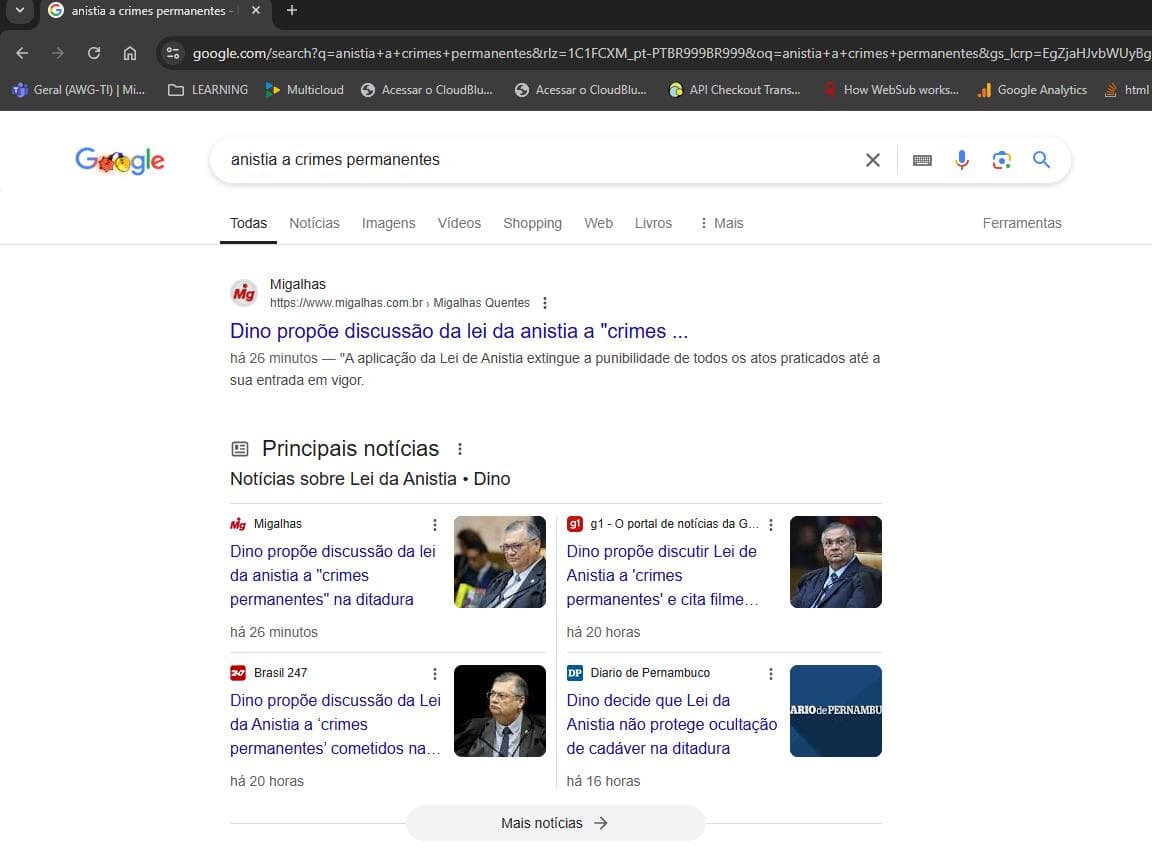Open the first Acessar o CloudBlu bookmark
The height and width of the screenshot is (867, 1152).
click(x=427, y=90)
